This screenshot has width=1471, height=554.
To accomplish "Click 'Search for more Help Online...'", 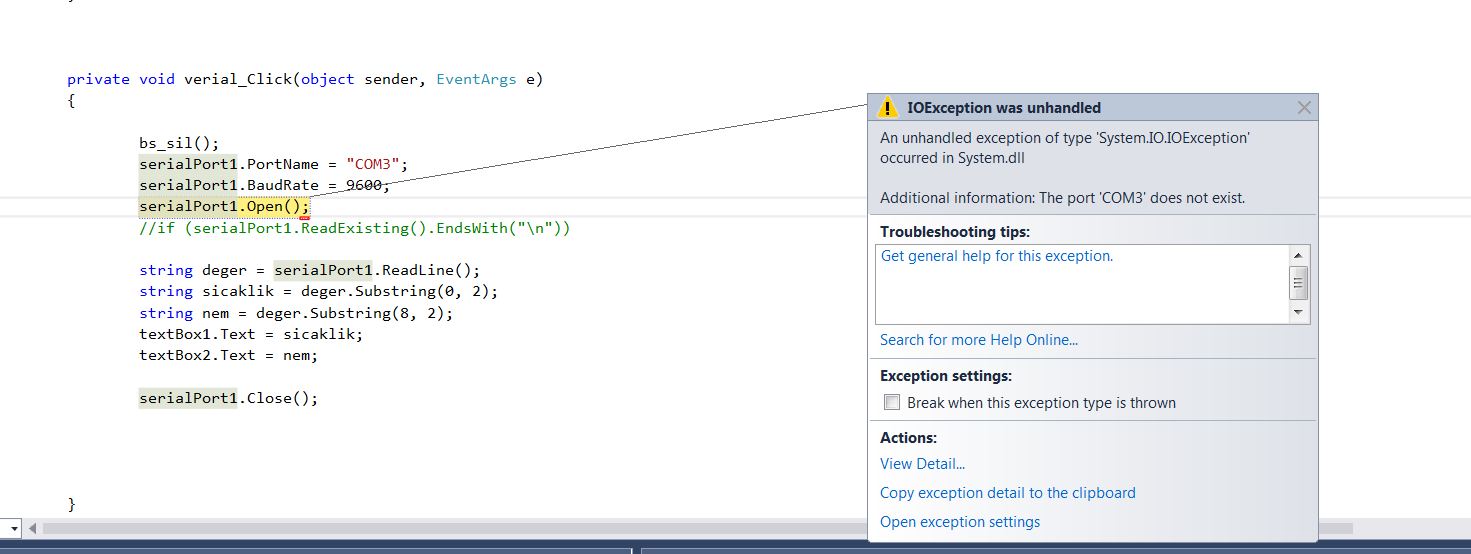I will point(979,340).
